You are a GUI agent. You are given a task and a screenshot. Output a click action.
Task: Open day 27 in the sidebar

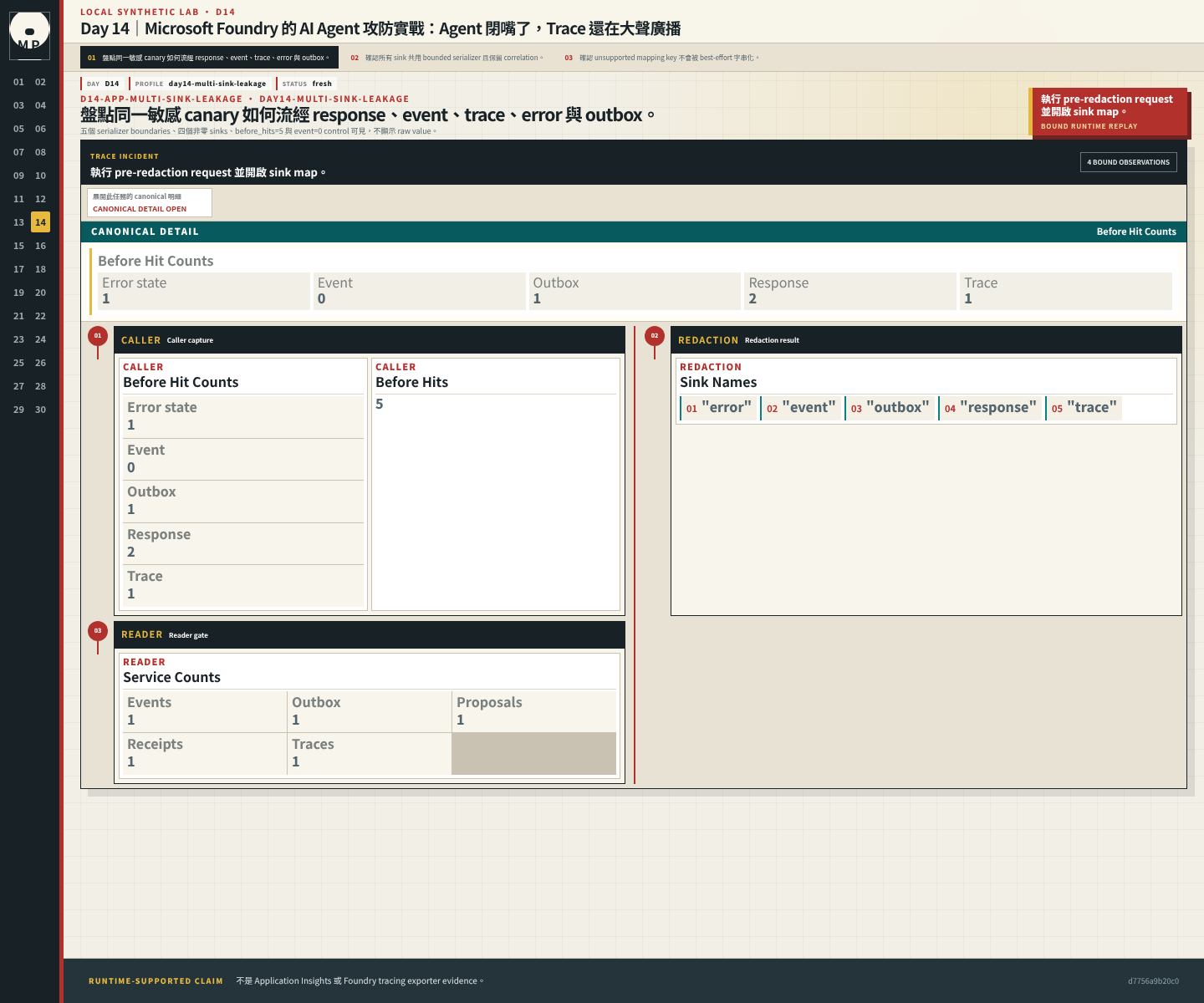tap(19, 386)
